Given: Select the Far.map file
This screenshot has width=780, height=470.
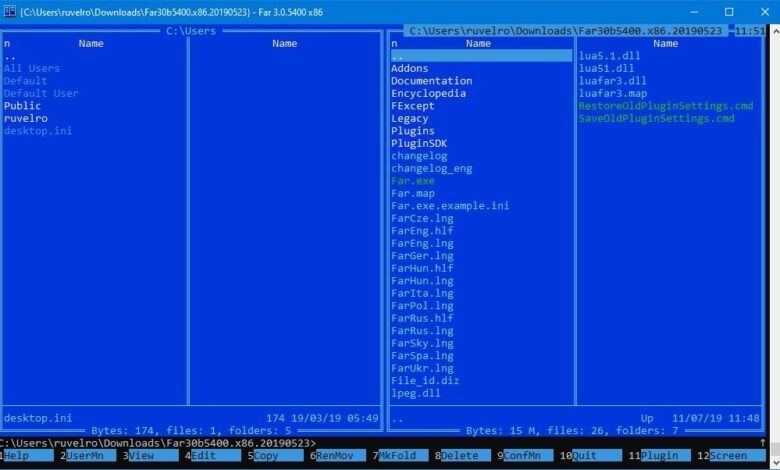Looking at the screenshot, I should 412,193.
